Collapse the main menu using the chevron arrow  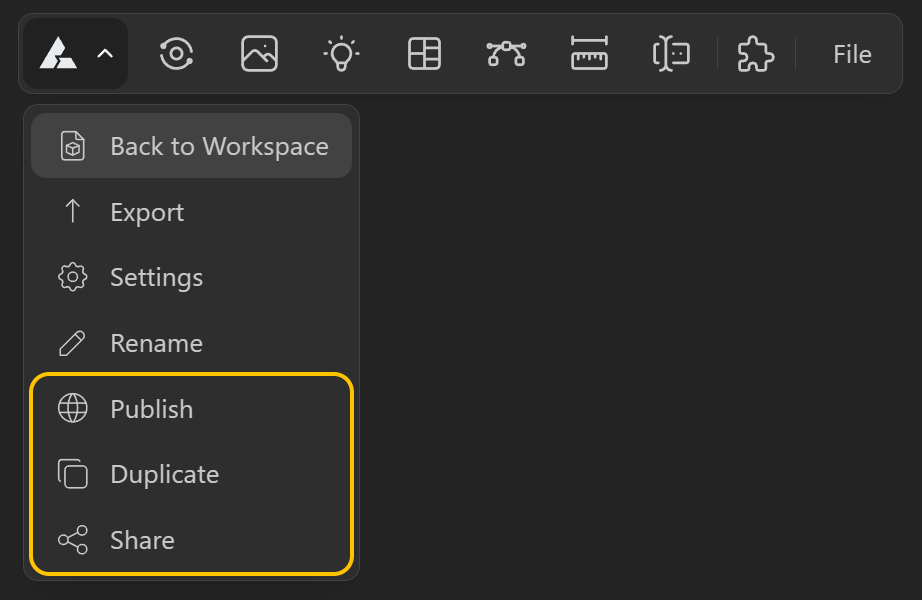pos(105,54)
